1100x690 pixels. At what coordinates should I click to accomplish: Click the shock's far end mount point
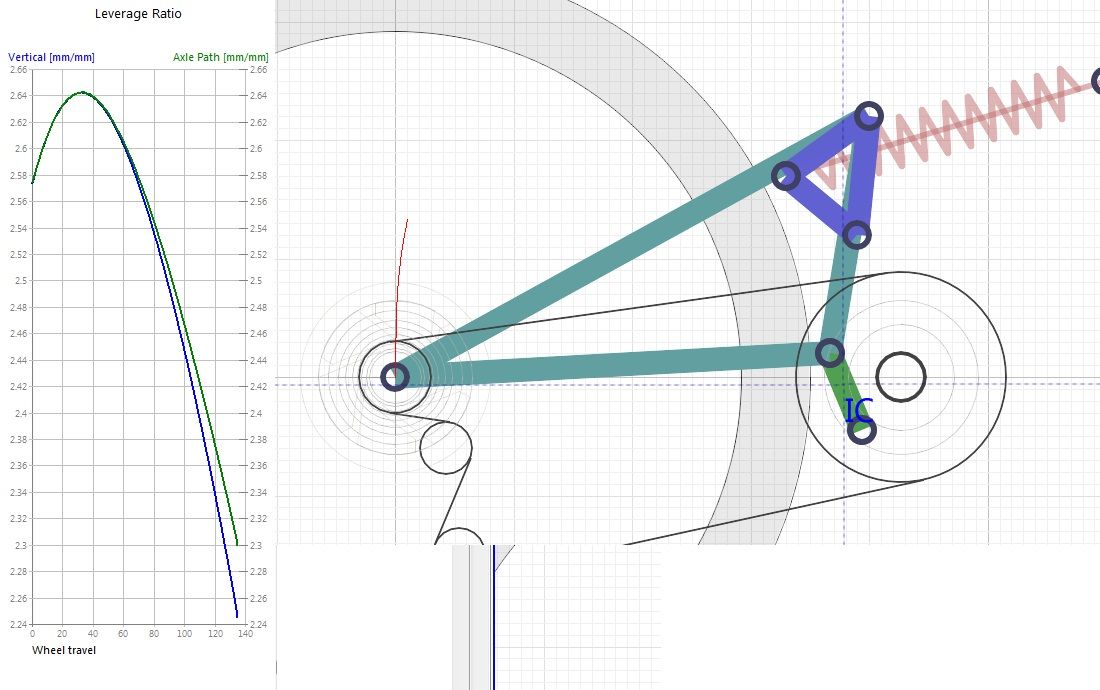coord(1096,82)
